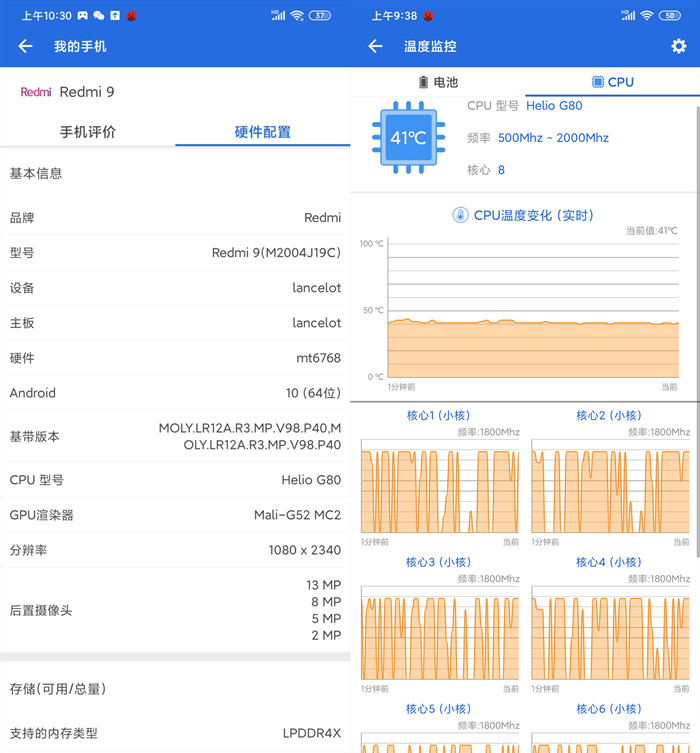
Task: Click the red bug icon in right status bar
Action: pyautogui.click(x=428, y=16)
